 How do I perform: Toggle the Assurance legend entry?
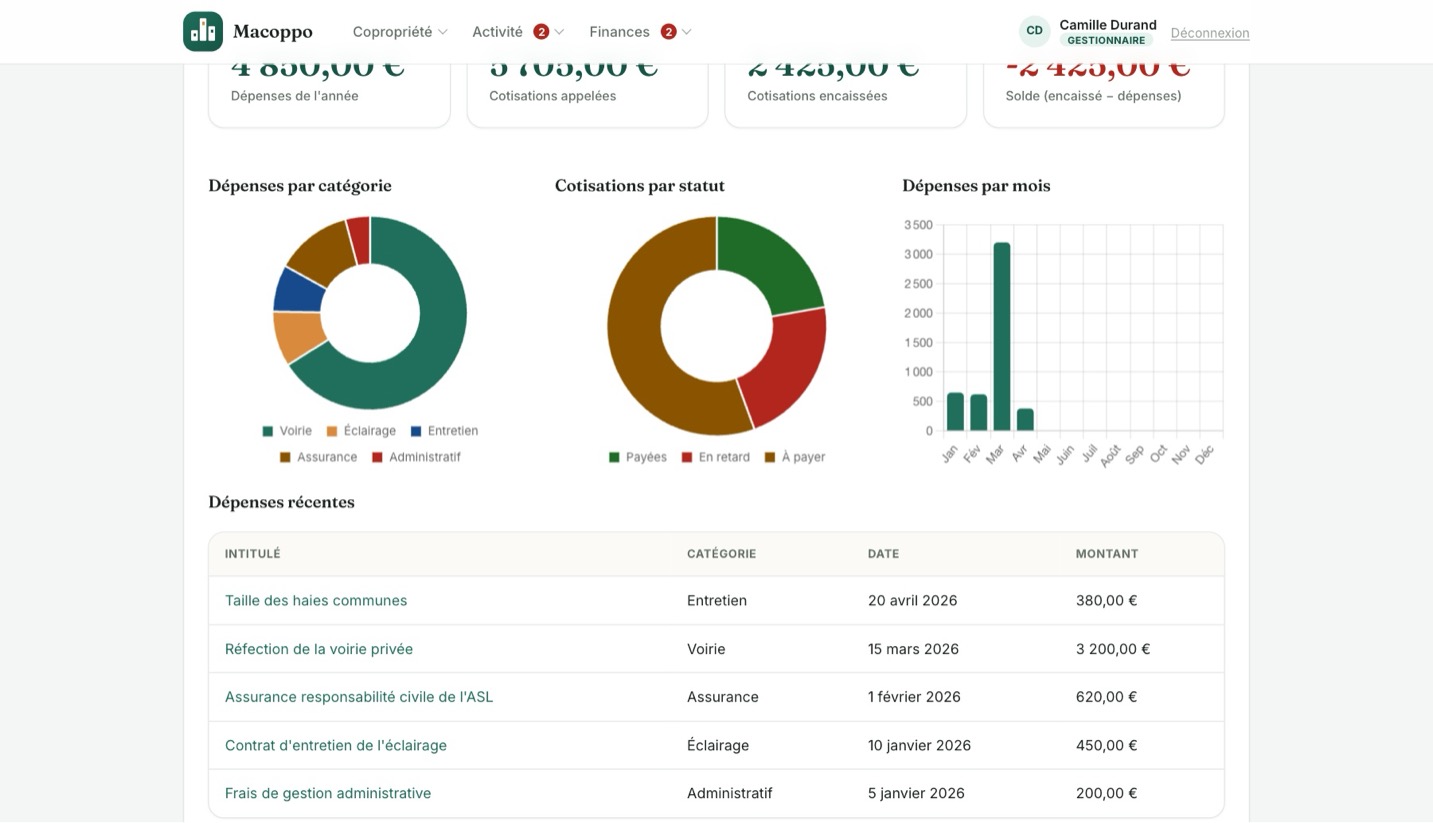[x=318, y=457]
